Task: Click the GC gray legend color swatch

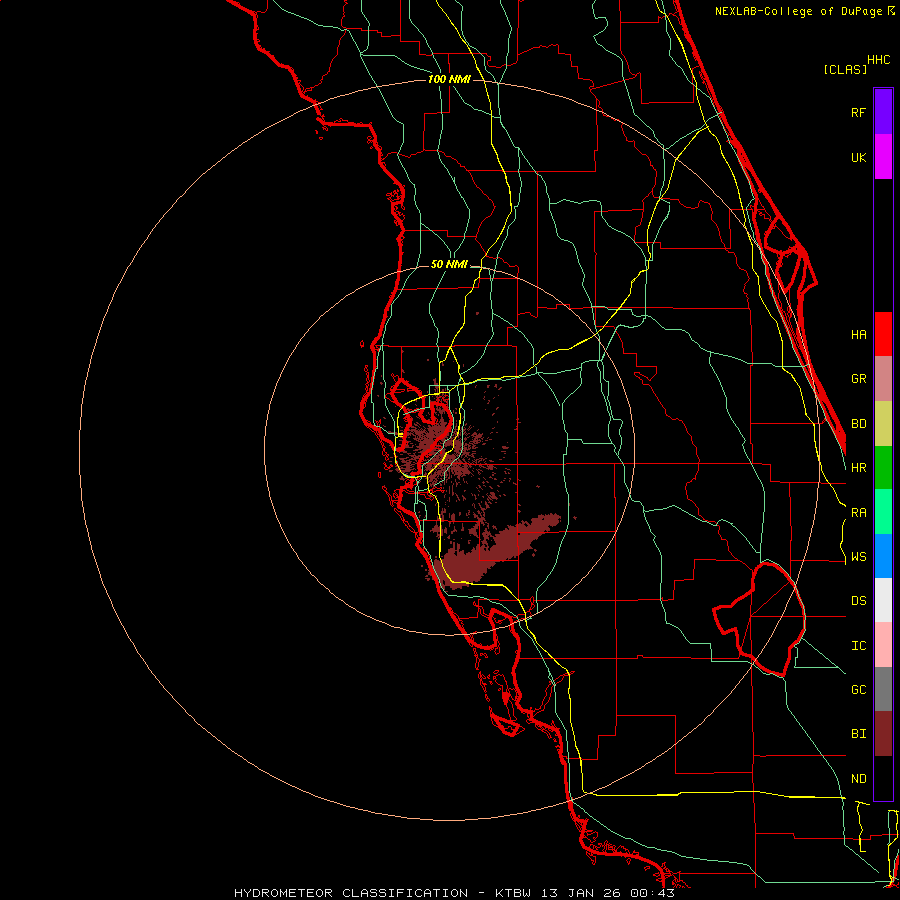Action: 883,689
